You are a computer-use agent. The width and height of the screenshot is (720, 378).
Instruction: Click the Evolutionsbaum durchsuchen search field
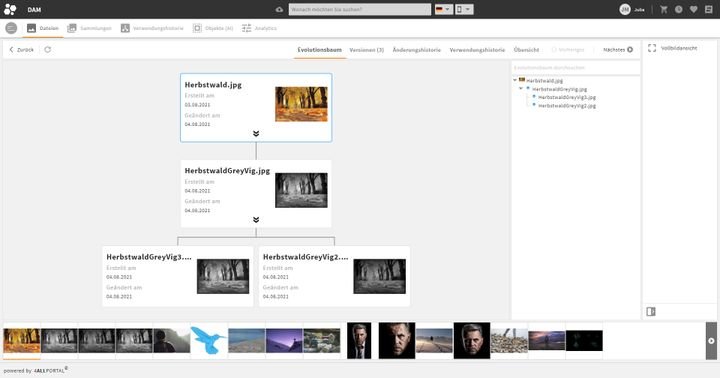tap(575, 68)
